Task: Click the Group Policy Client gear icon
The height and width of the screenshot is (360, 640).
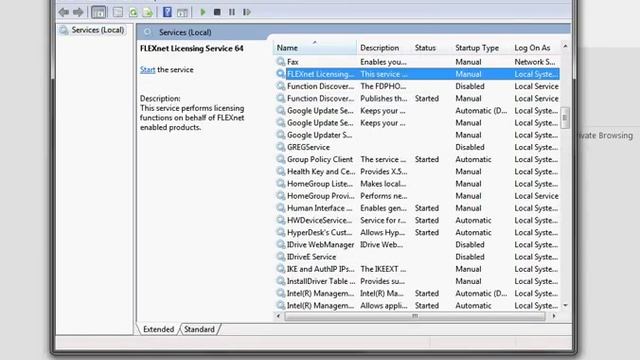Action: pos(281,159)
